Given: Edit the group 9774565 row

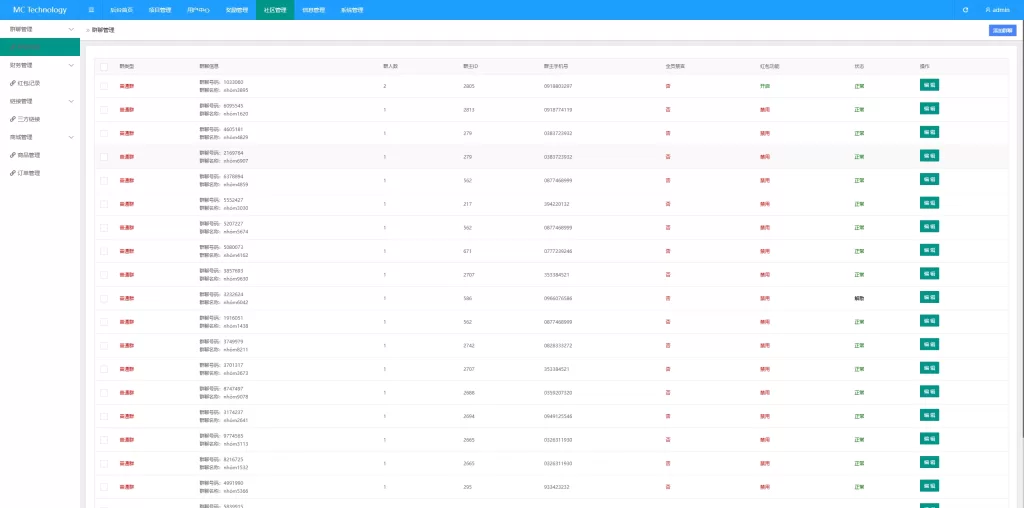Looking at the screenshot, I should 929,439.
